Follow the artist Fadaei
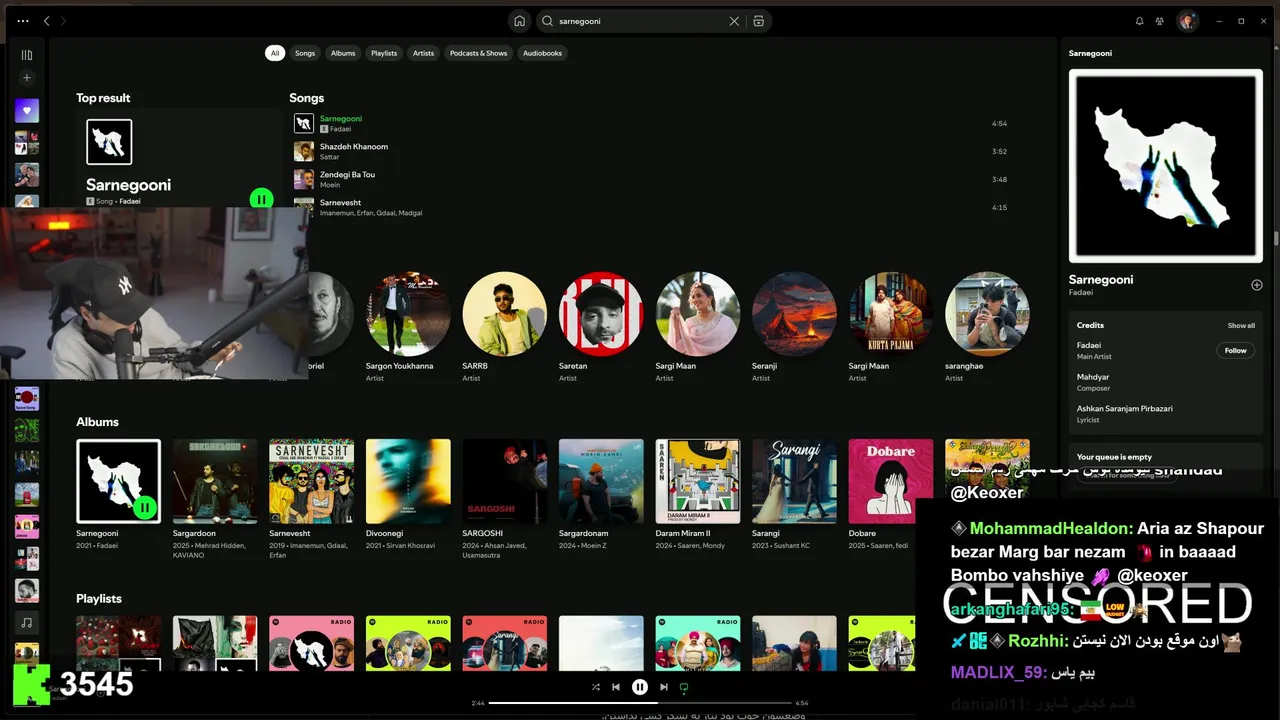 pyautogui.click(x=1236, y=351)
